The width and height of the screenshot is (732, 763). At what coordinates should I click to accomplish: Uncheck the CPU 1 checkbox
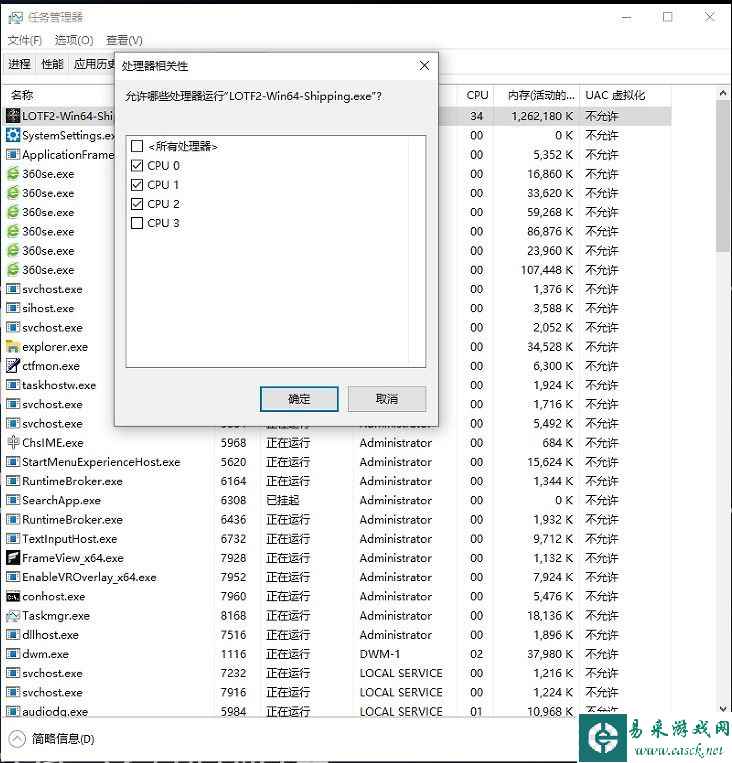pos(137,185)
